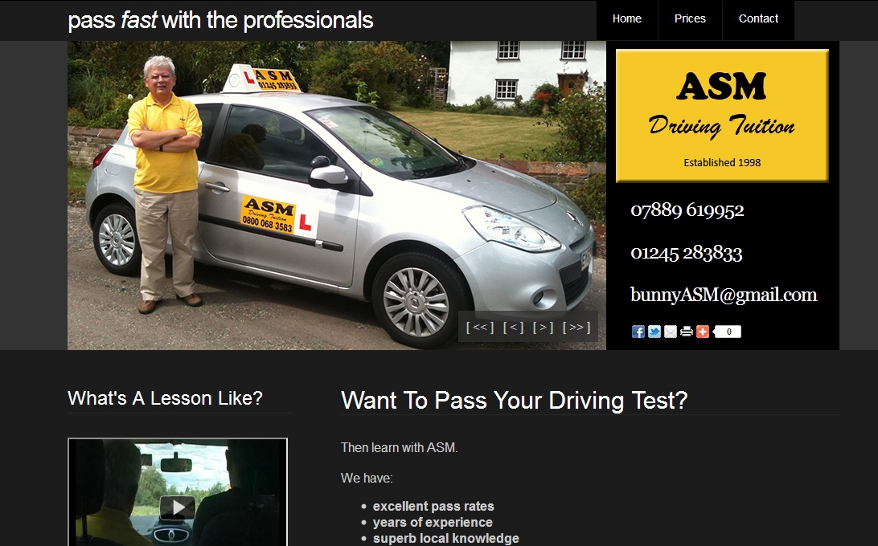The height and width of the screenshot is (546, 878).
Task: Go to the Contact page
Action: click(x=758, y=19)
